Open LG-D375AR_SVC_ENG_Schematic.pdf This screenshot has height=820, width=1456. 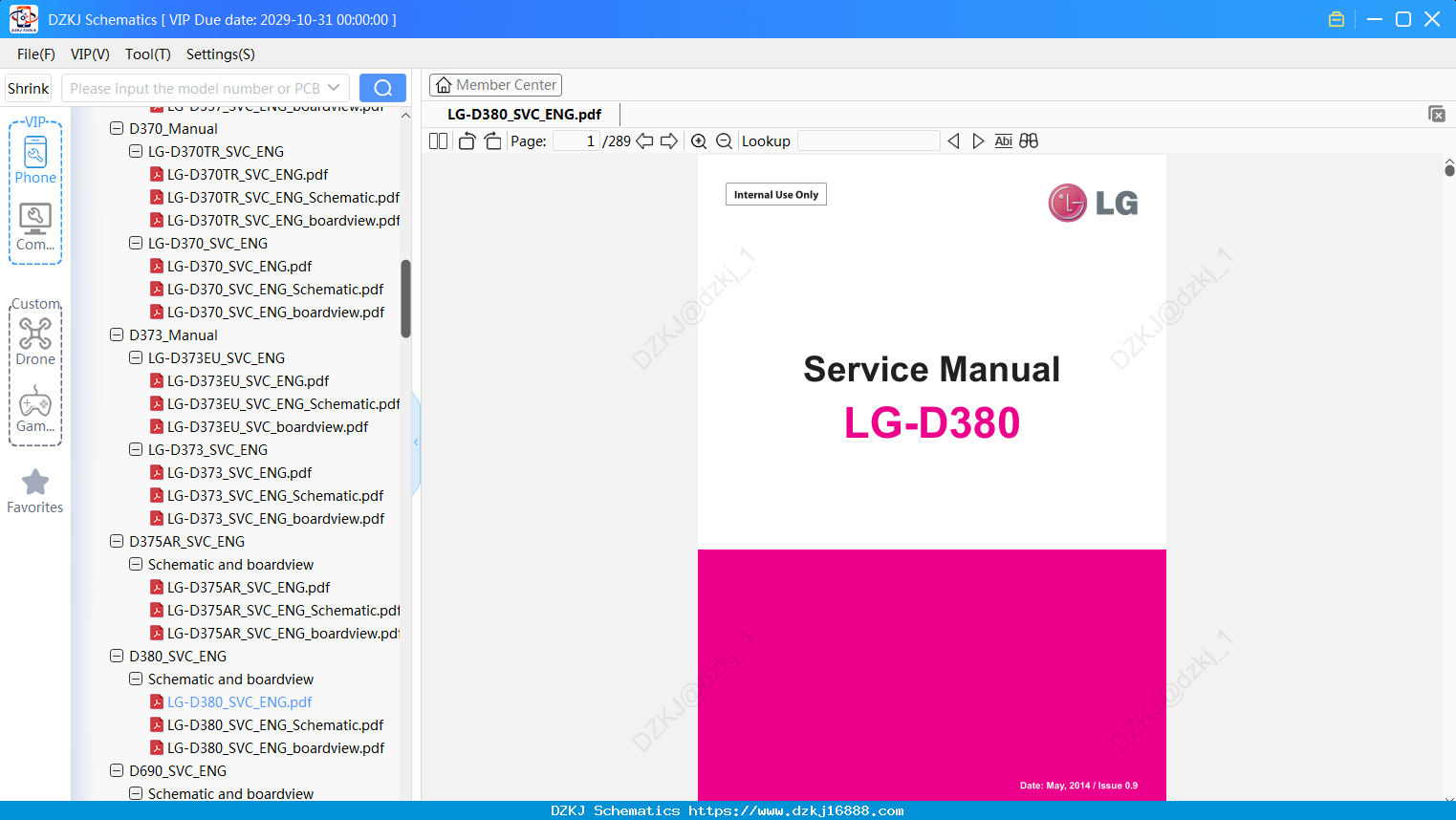[275, 610]
